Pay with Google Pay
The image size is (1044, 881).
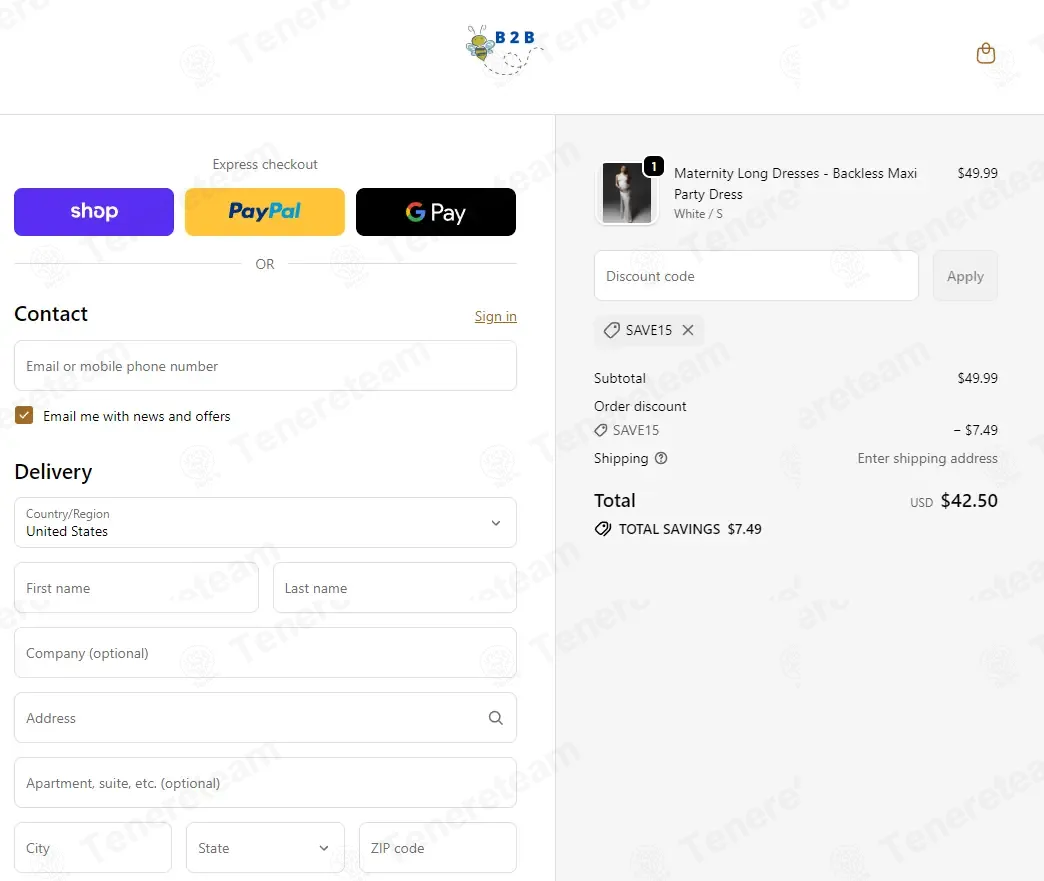coord(435,212)
